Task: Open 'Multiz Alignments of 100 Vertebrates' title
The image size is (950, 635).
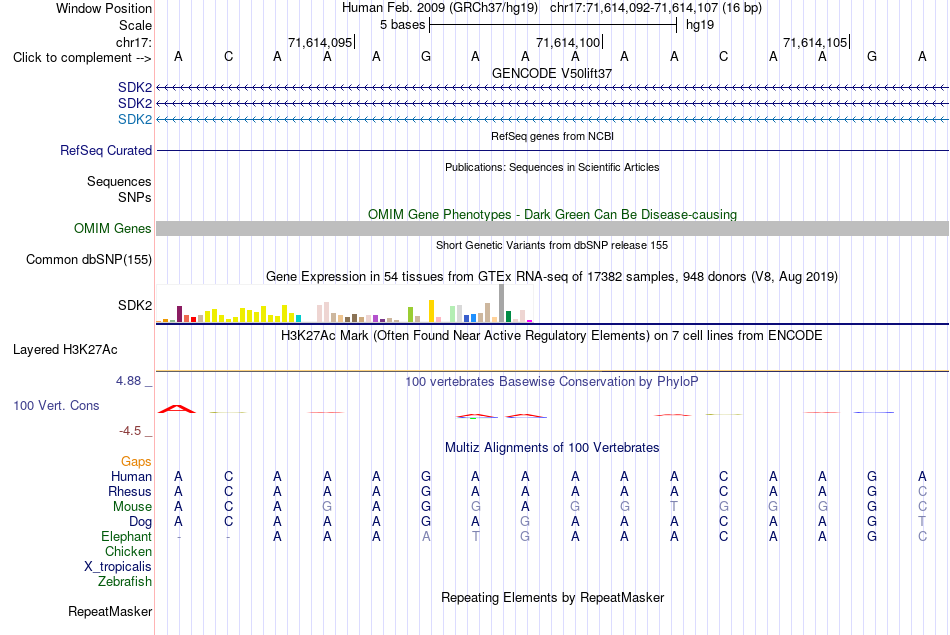Action: point(552,448)
